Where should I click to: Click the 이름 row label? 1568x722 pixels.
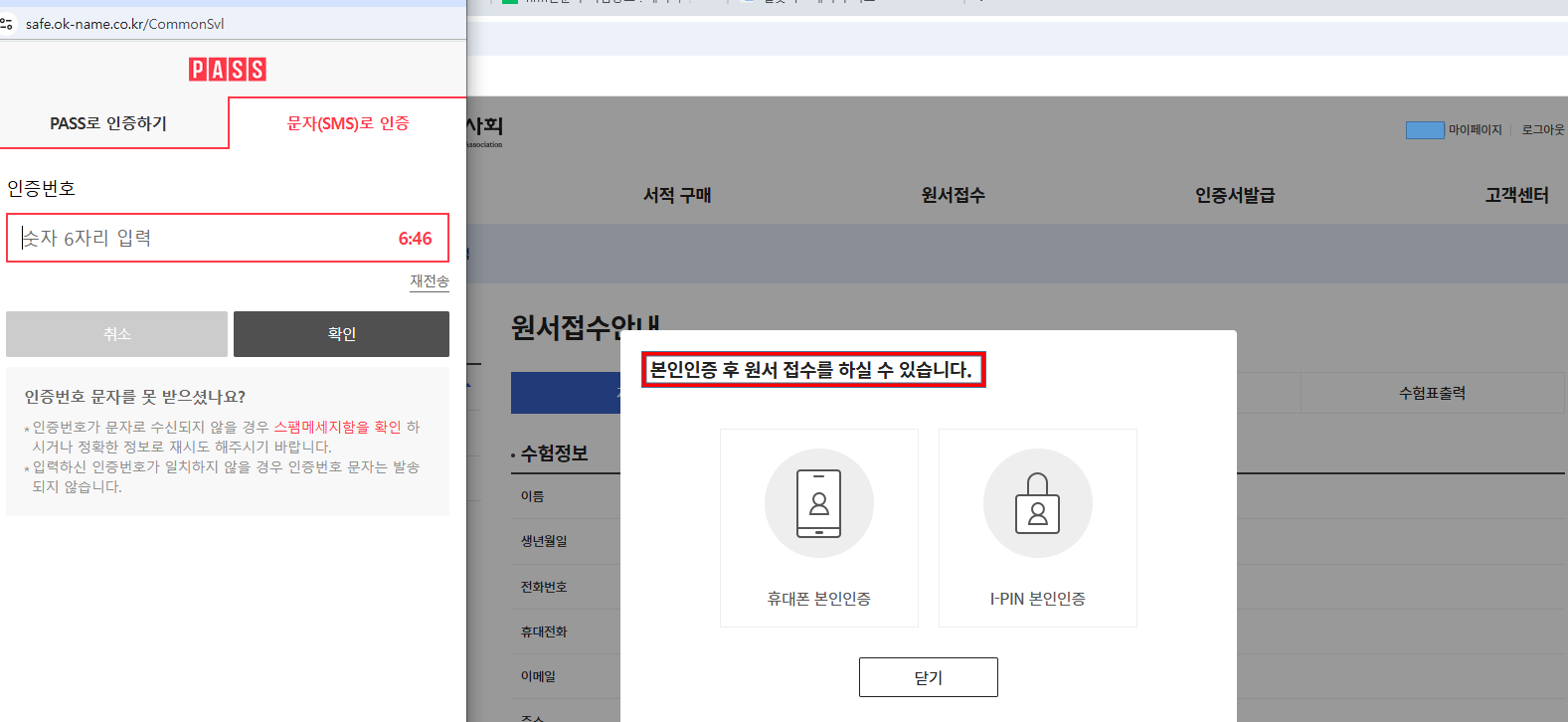point(532,496)
